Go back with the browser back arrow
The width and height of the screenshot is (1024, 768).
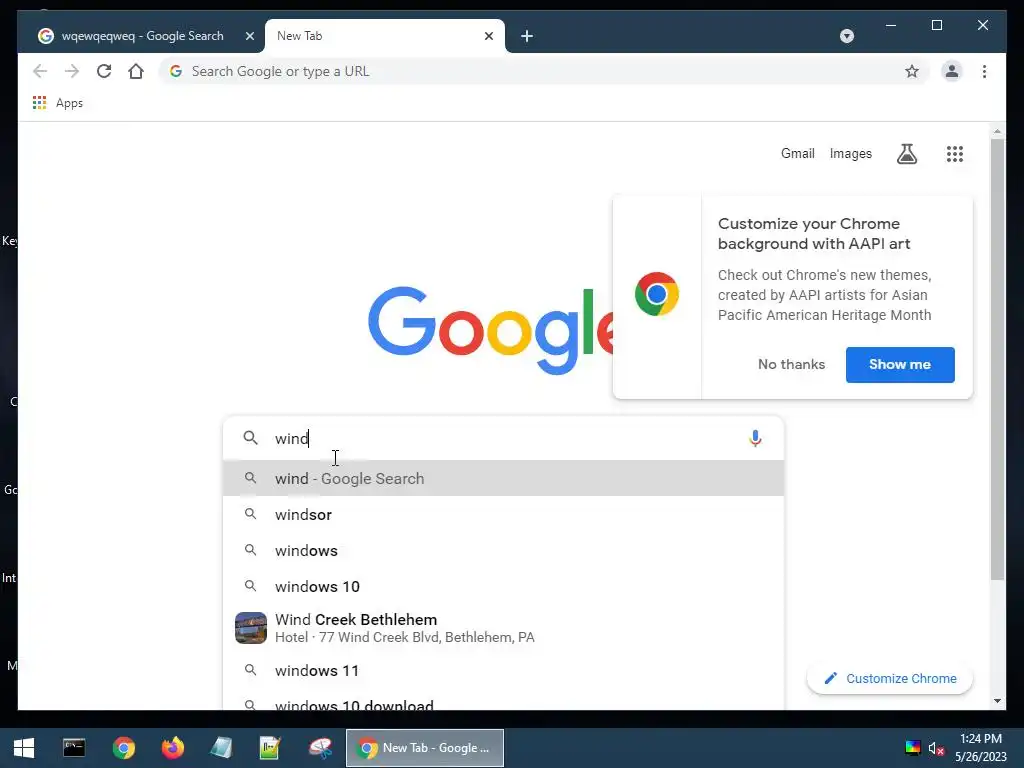pyautogui.click(x=40, y=71)
